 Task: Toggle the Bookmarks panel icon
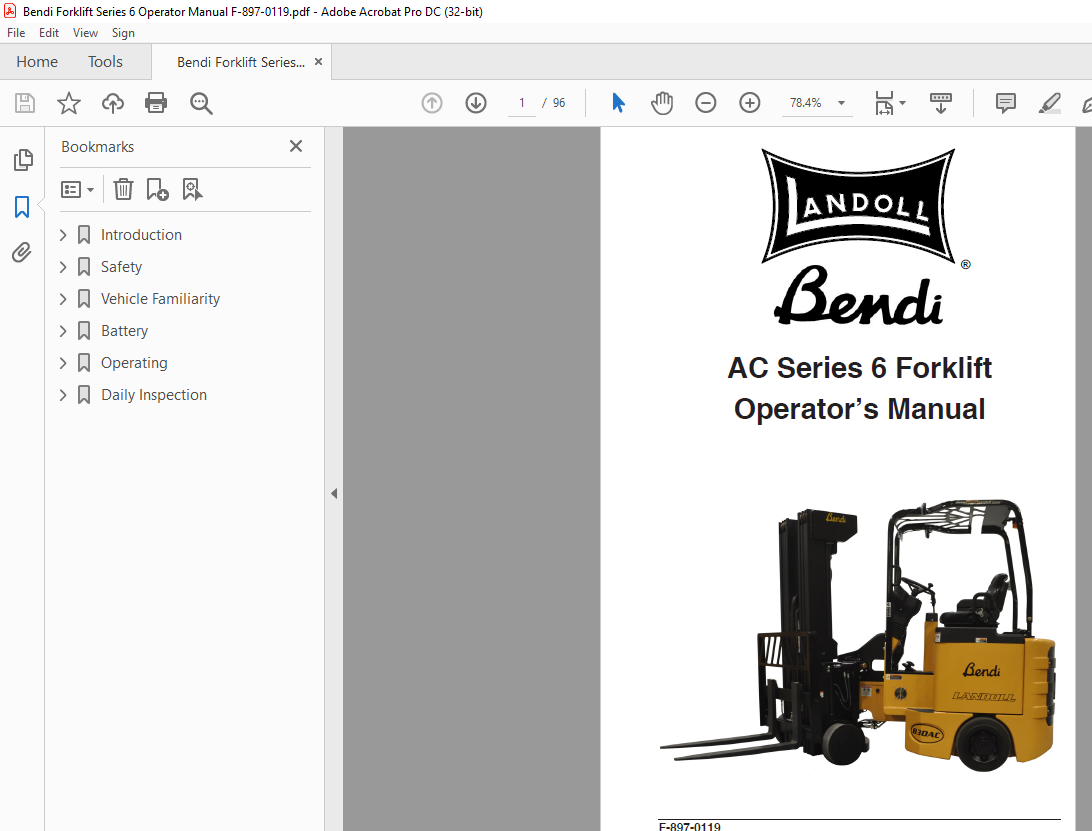pos(22,207)
